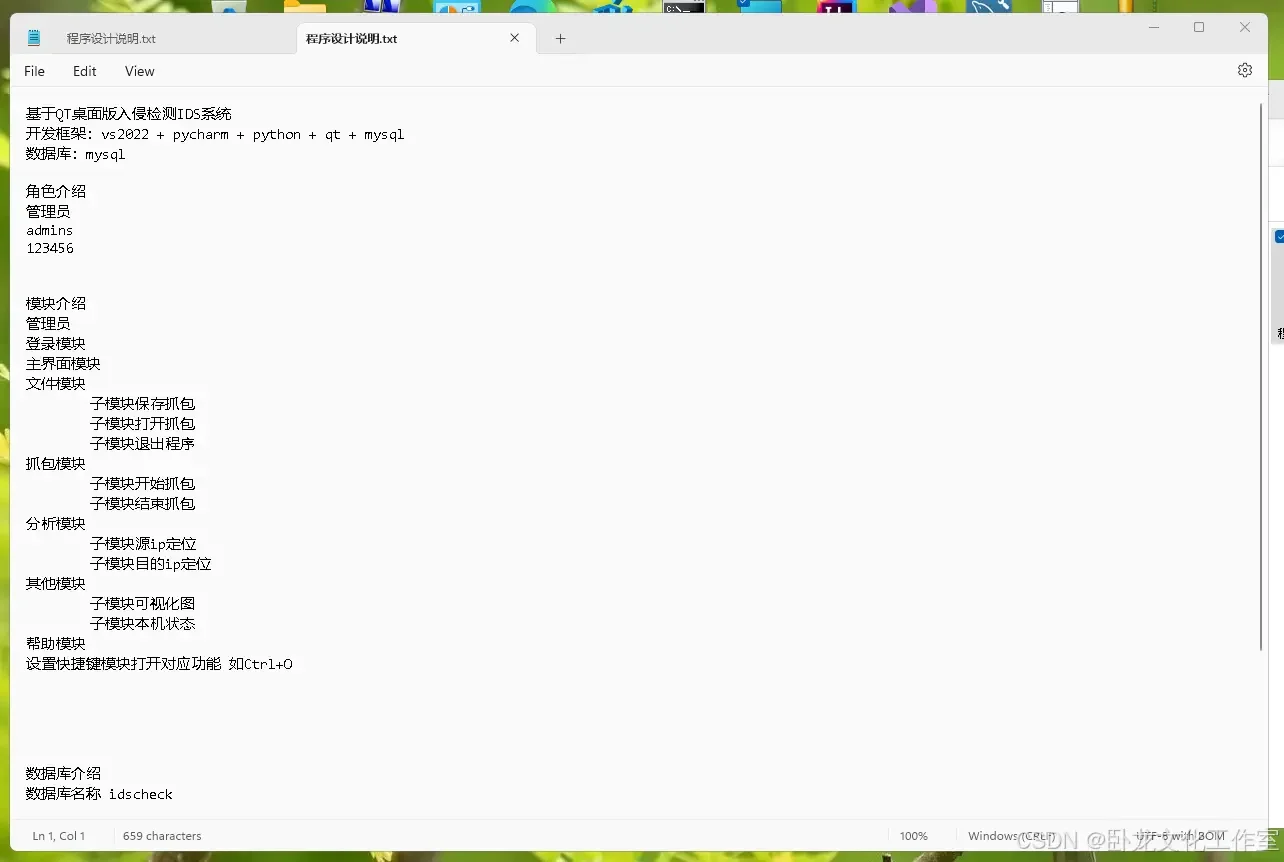Click the line starting with 开发框架: vs2022
The width and height of the screenshot is (1284, 862).
pyautogui.click(x=215, y=134)
